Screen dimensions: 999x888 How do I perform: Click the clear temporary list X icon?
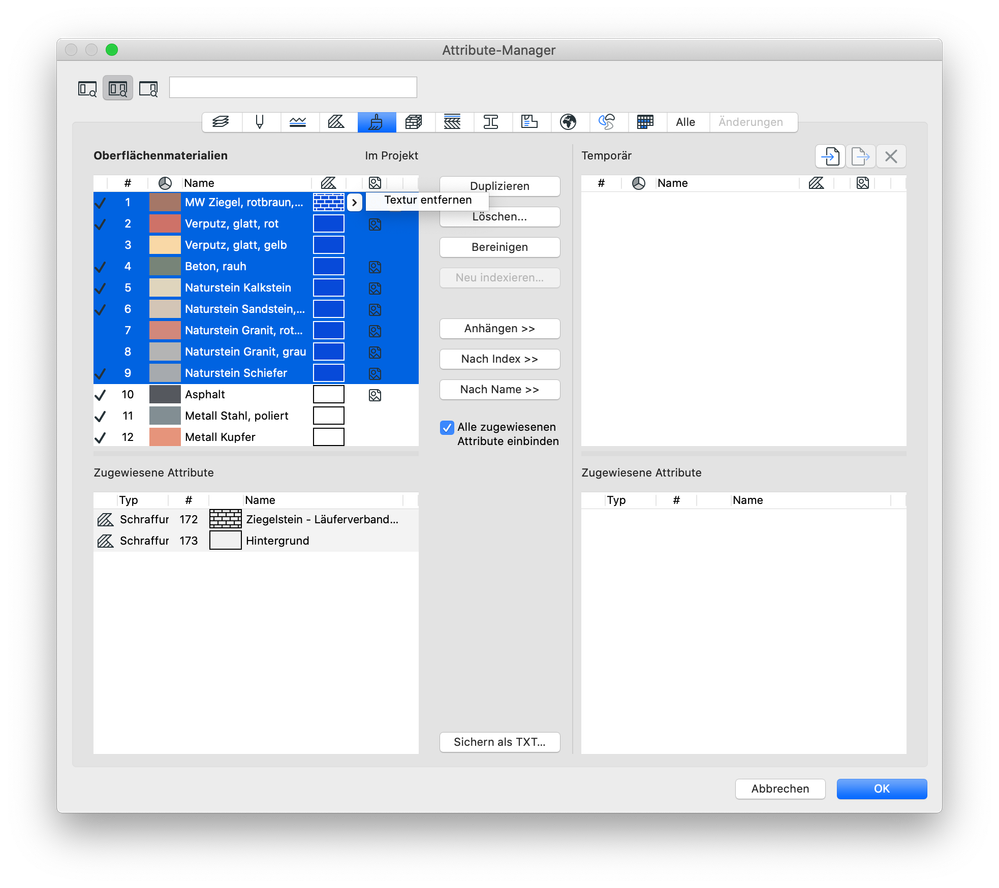pos(891,156)
